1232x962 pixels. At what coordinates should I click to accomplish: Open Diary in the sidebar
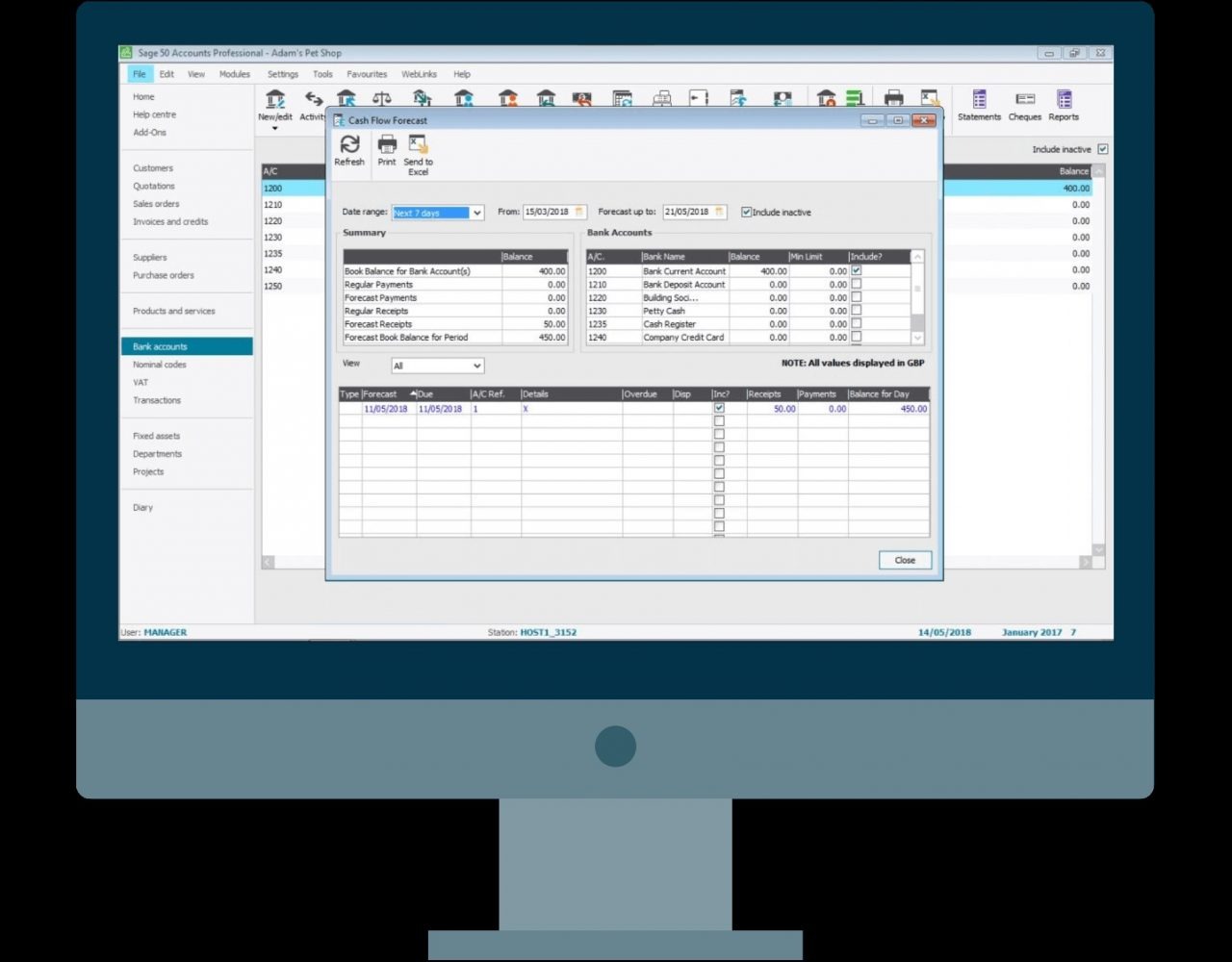pyautogui.click(x=142, y=508)
